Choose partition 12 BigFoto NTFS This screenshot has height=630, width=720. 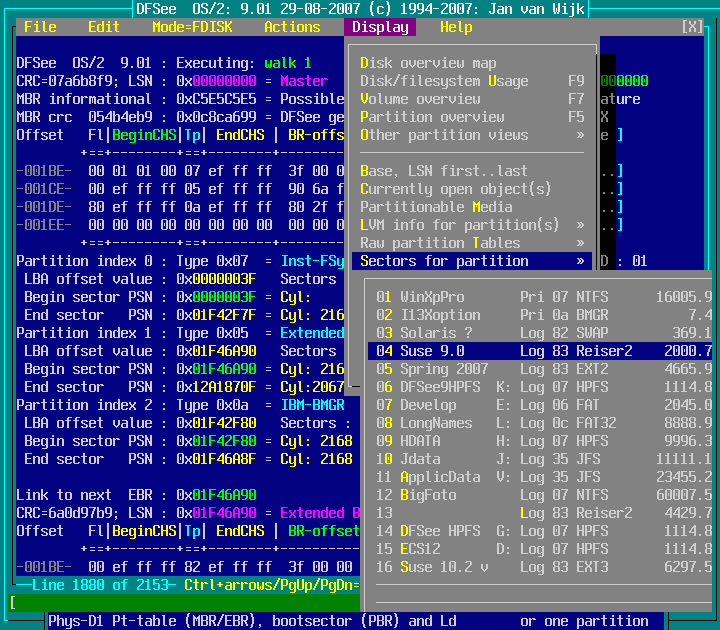(x=540, y=495)
